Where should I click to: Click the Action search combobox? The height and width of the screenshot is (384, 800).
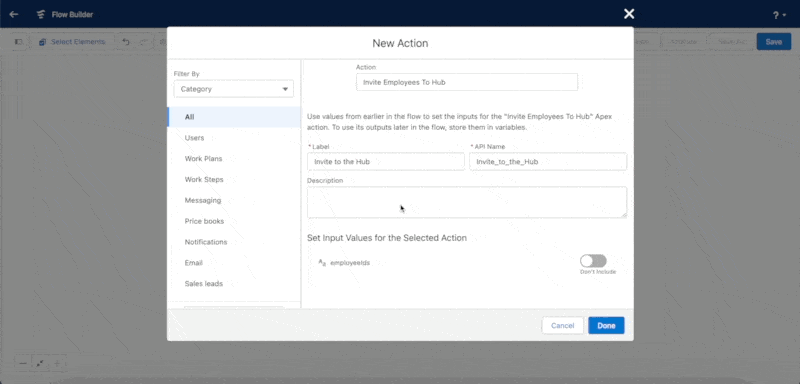(467, 82)
